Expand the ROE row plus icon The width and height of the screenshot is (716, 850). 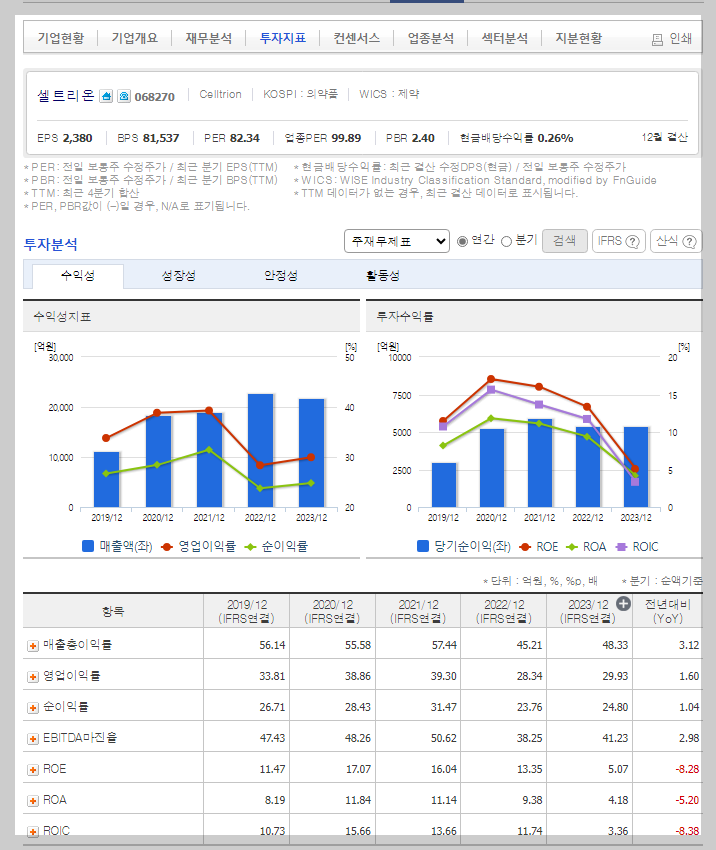point(33,769)
